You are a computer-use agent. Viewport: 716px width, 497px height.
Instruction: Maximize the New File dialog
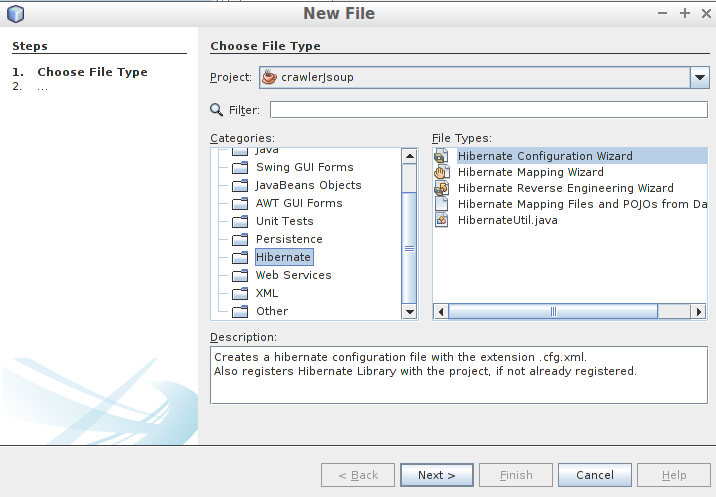click(684, 13)
